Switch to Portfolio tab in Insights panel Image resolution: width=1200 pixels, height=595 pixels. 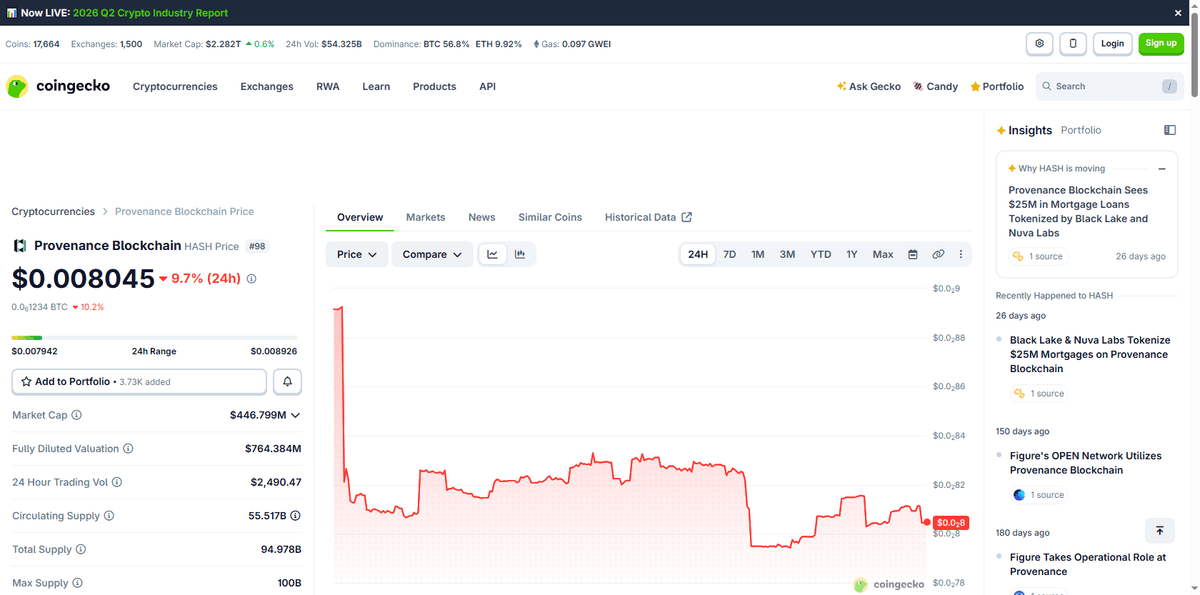pyautogui.click(x=1081, y=130)
